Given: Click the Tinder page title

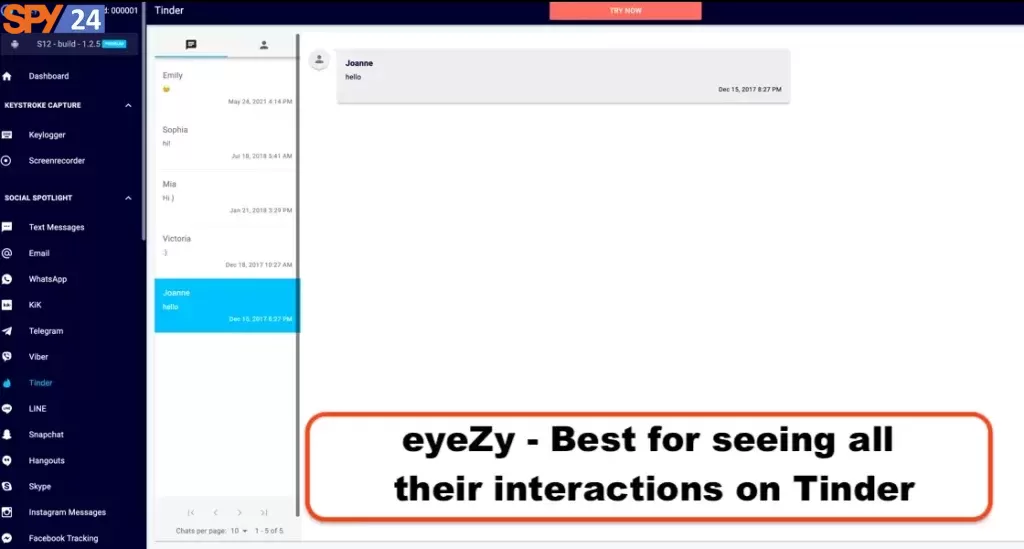Looking at the screenshot, I should 169,10.
